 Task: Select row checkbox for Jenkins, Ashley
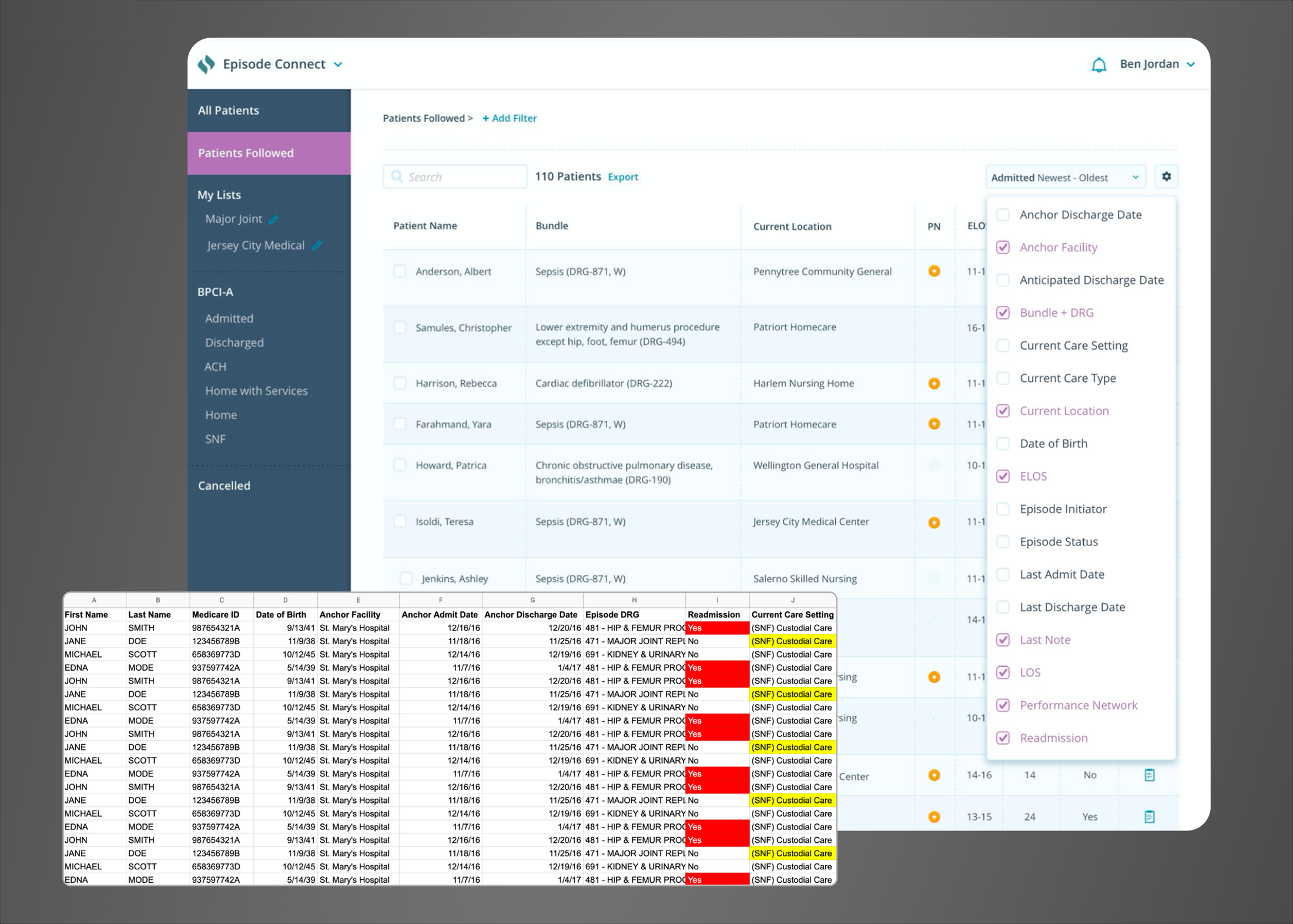(x=406, y=578)
